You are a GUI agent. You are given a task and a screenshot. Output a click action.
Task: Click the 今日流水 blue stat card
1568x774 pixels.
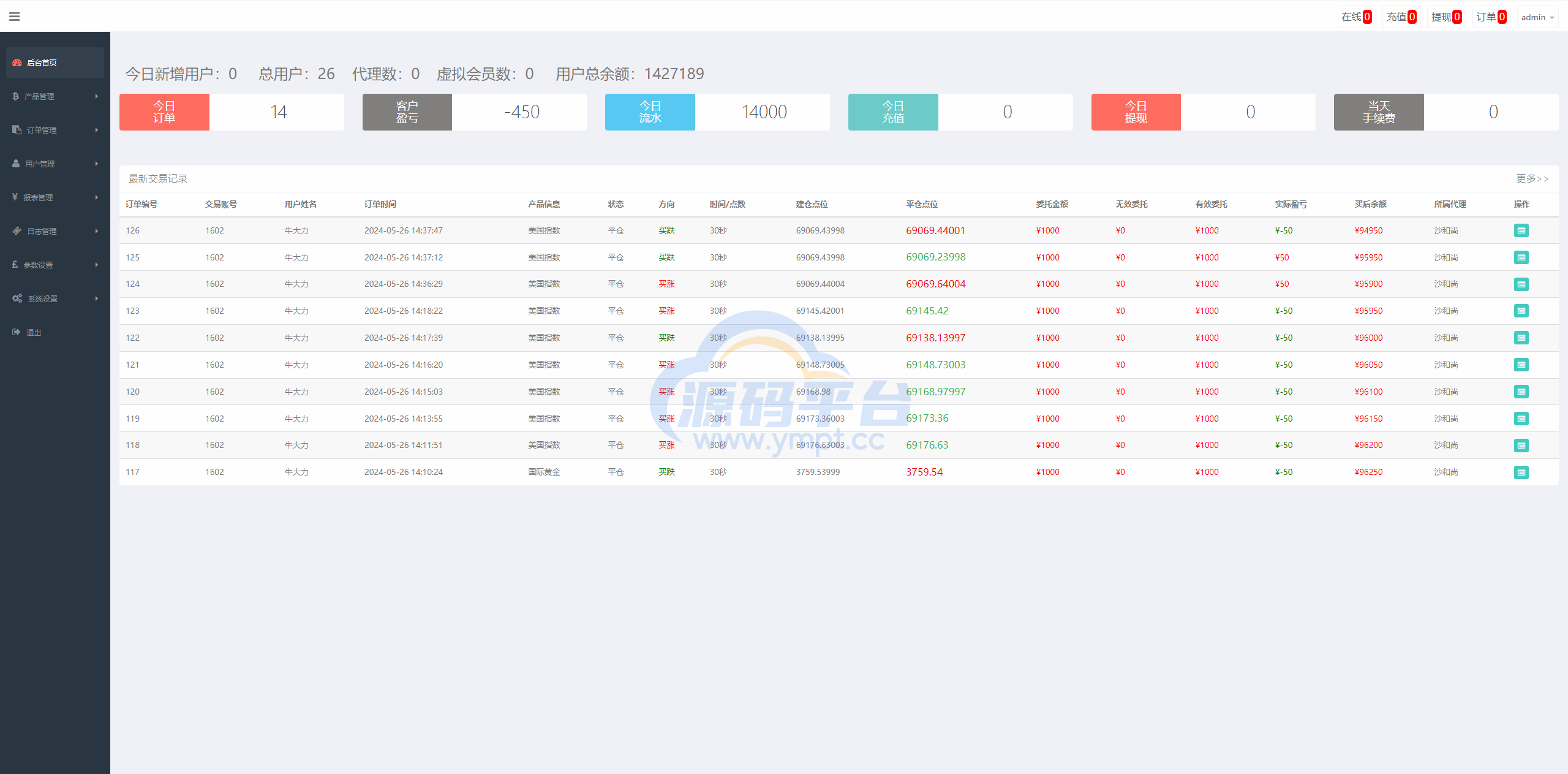coord(650,112)
